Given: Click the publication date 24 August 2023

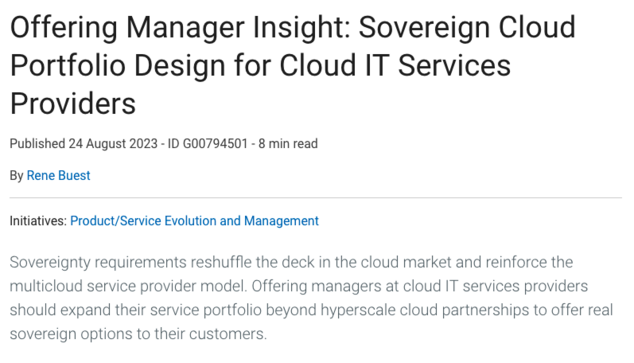Looking at the screenshot, I should pyautogui.click(x=113, y=144).
